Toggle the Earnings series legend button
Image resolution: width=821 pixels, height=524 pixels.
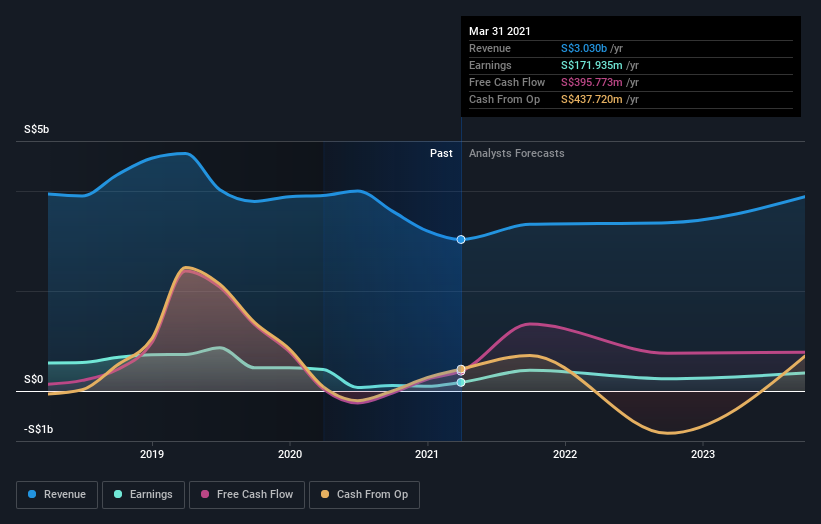point(143,495)
